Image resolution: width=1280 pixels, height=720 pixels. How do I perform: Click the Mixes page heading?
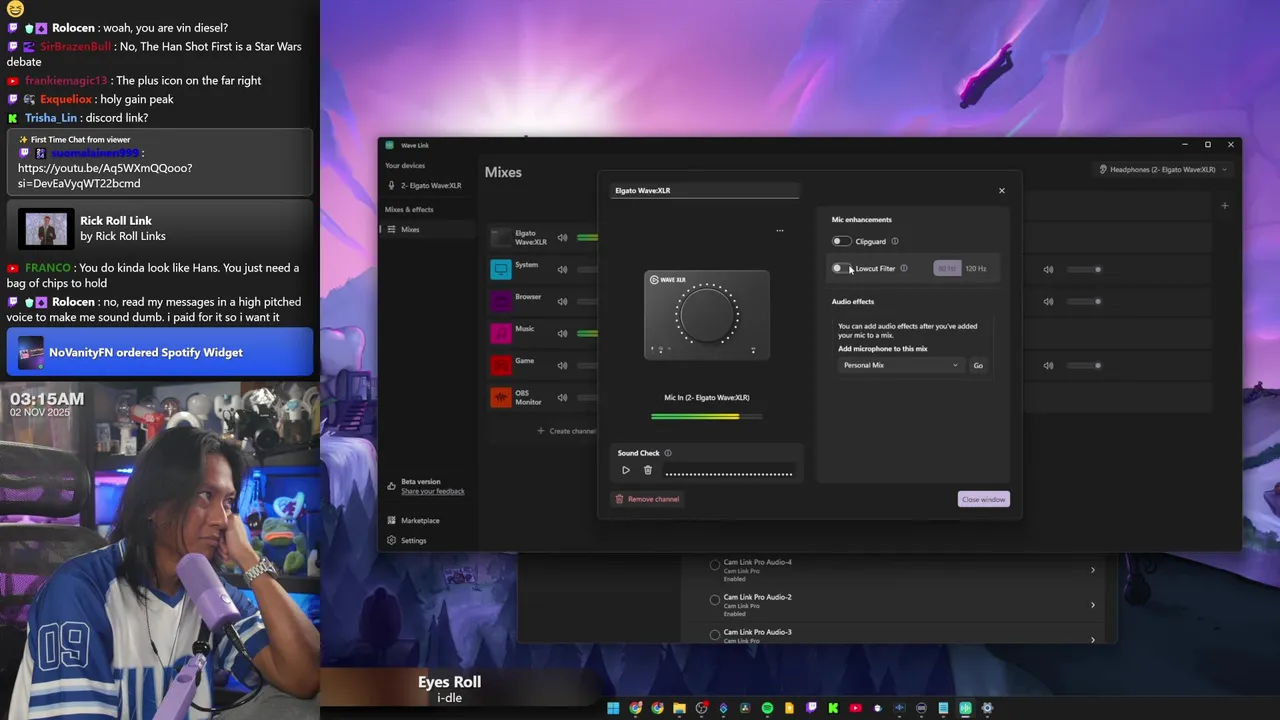(x=503, y=172)
